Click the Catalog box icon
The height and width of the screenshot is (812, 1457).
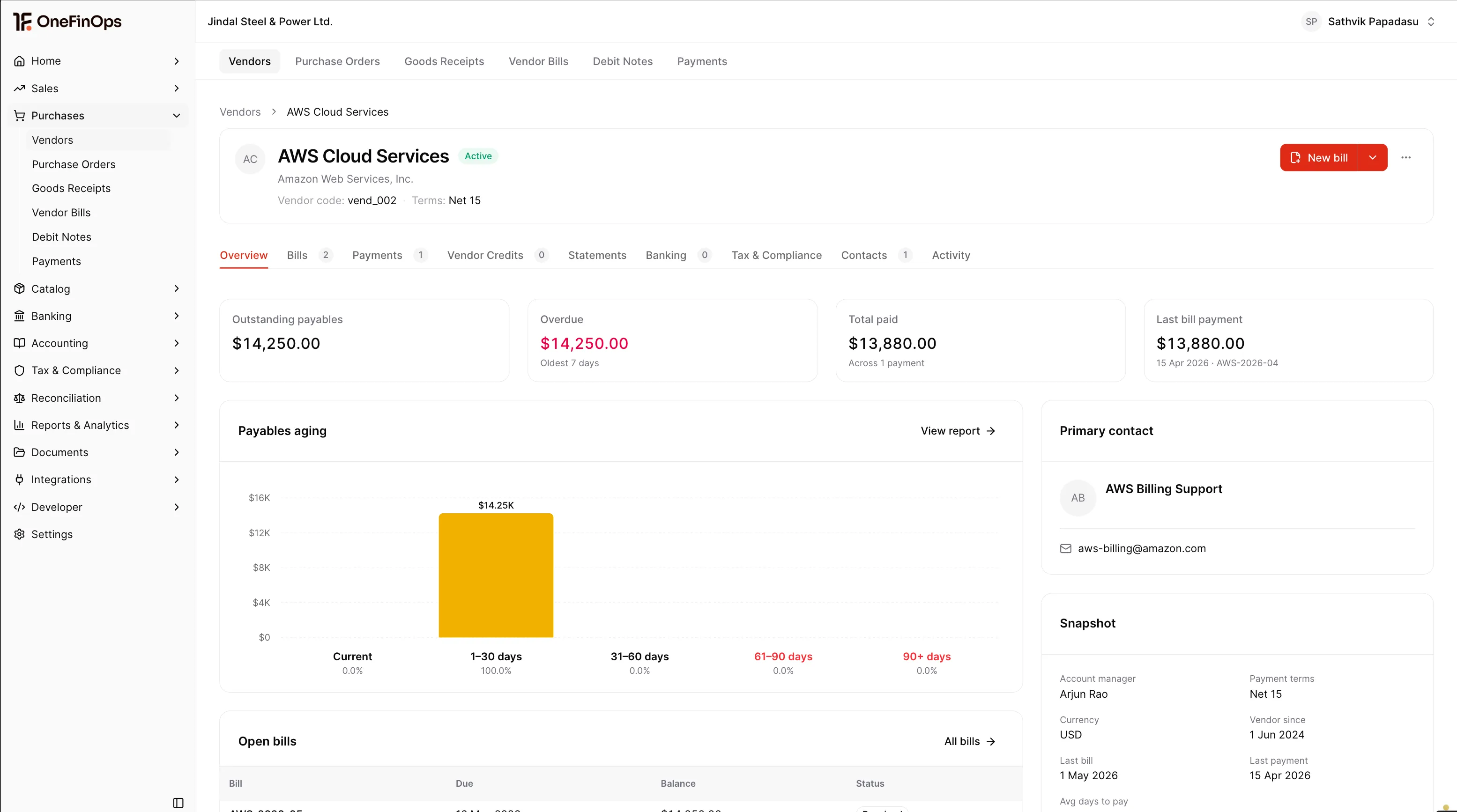(x=19, y=288)
